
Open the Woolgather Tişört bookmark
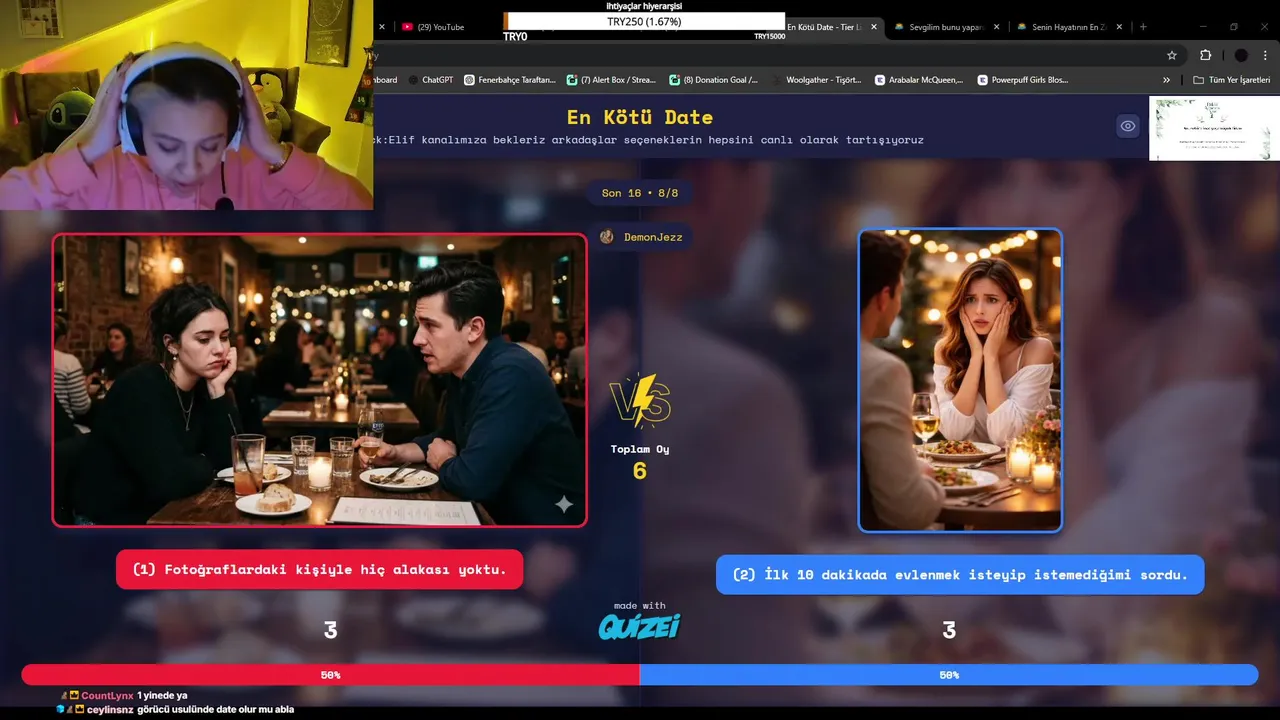point(816,80)
